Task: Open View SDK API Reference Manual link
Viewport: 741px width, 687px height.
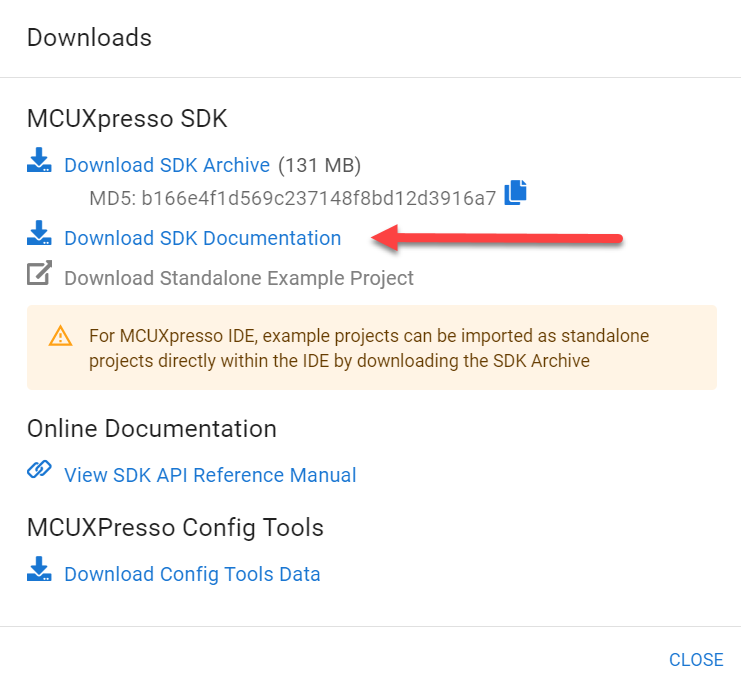Action: click(x=210, y=475)
